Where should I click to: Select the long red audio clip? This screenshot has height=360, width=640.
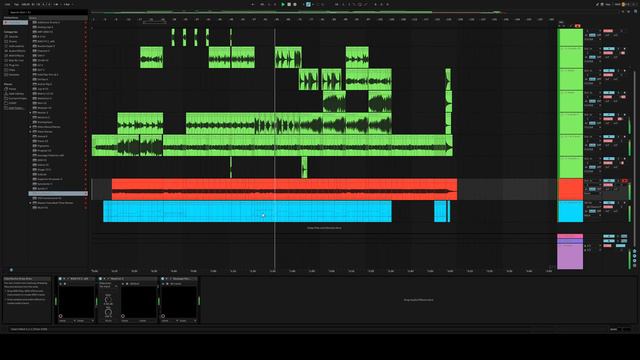point(284,189)
